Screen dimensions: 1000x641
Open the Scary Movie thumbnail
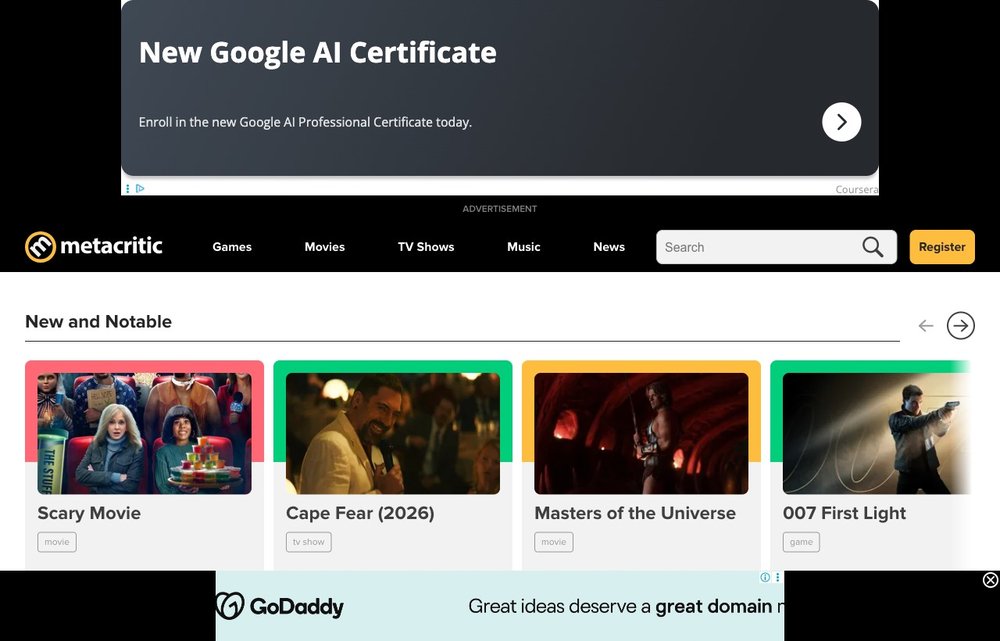144,434
